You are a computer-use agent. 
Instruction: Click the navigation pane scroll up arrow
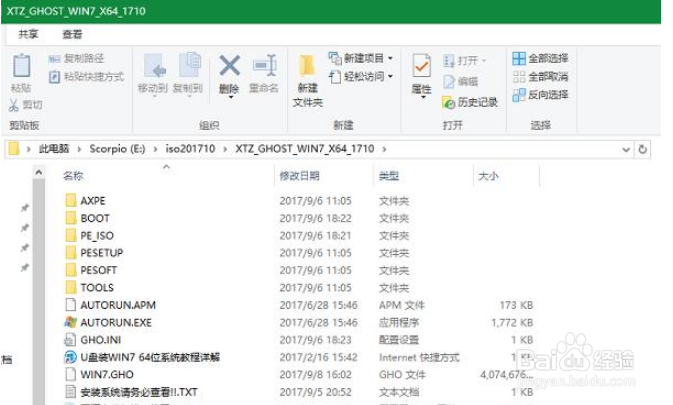pyautogui.click(x=39, y=172)
